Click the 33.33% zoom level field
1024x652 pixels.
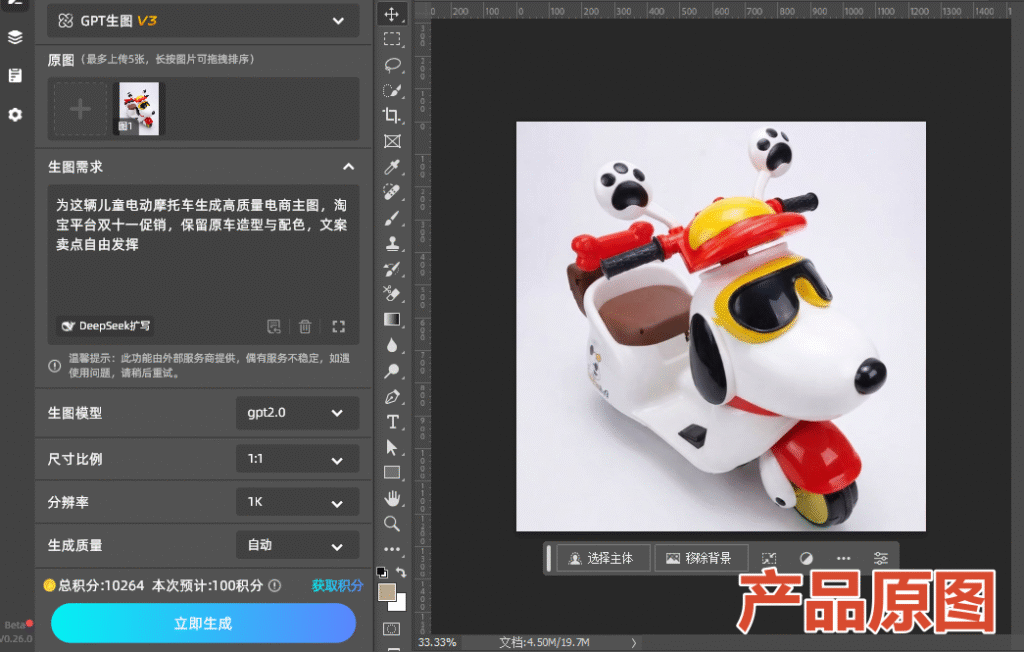coord(437,642)
